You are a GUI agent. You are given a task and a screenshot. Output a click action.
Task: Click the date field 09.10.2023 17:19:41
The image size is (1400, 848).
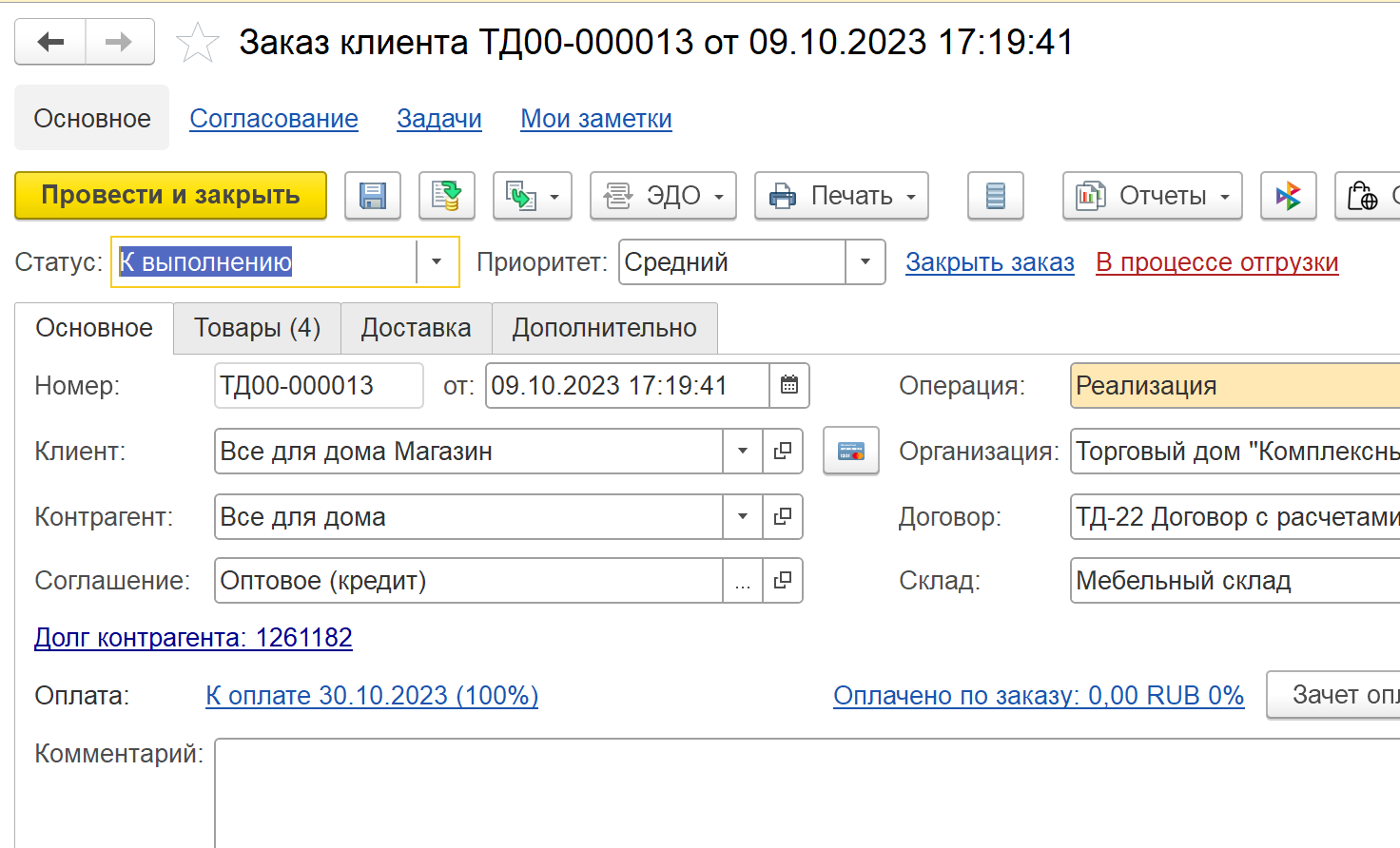(628, 386)
